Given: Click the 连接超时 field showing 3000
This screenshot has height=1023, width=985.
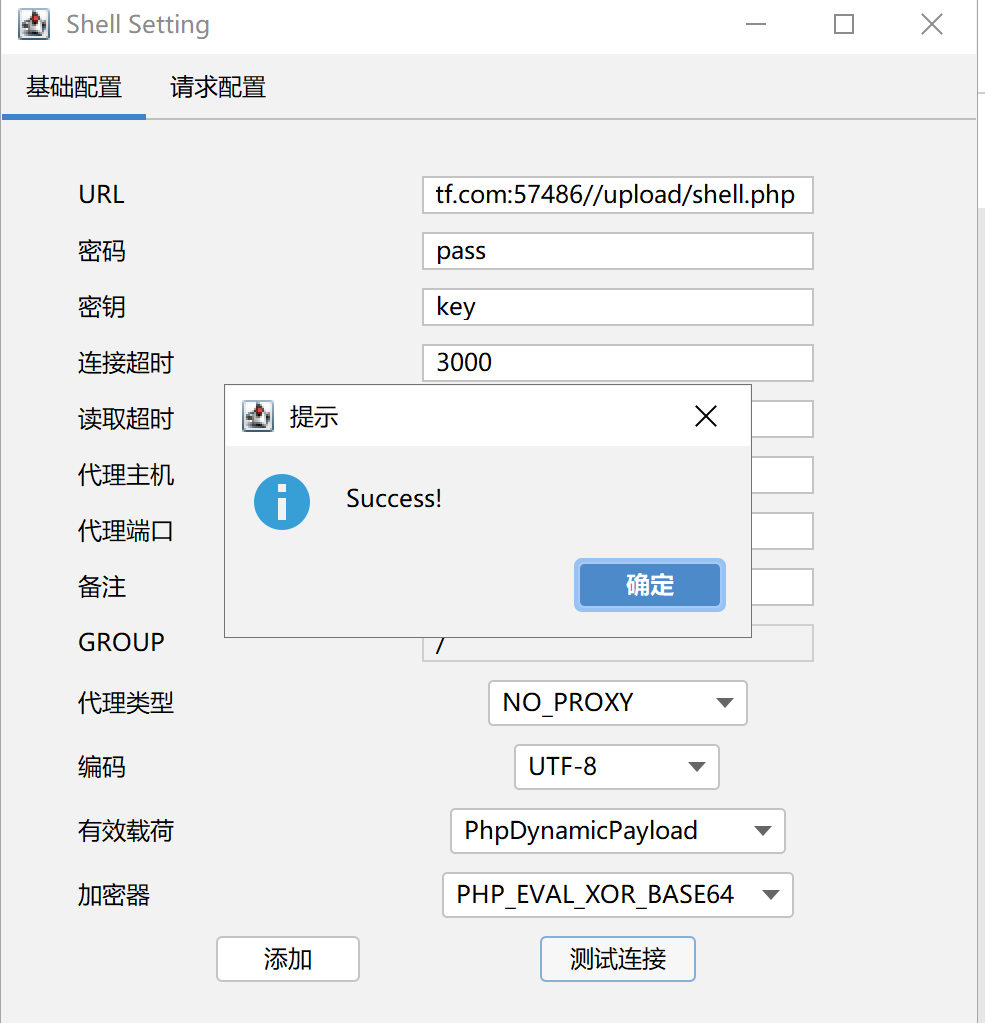Looking at the screenshot, I should pyautogui.click(x=618, y=363).
